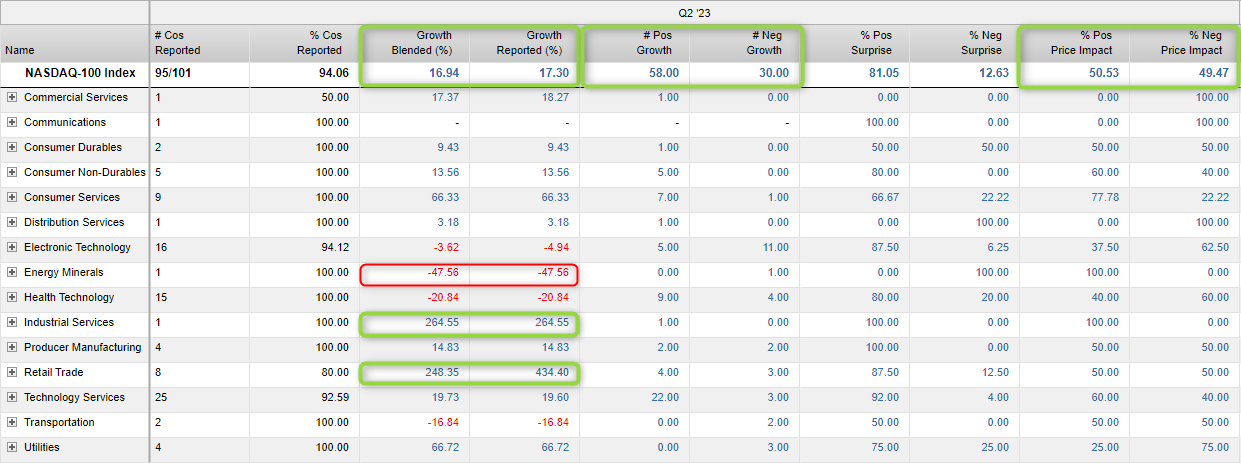This screenshot has width=1241, height=463.
Task: Expand the Consumer Services row
Action: point(12,198)
